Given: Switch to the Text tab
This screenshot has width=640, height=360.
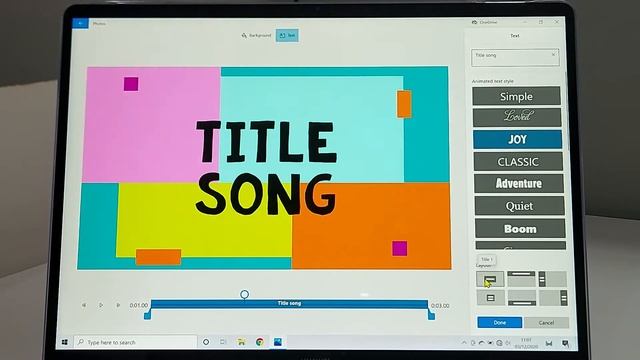Looking at the screenshot, I should (287, 36).
